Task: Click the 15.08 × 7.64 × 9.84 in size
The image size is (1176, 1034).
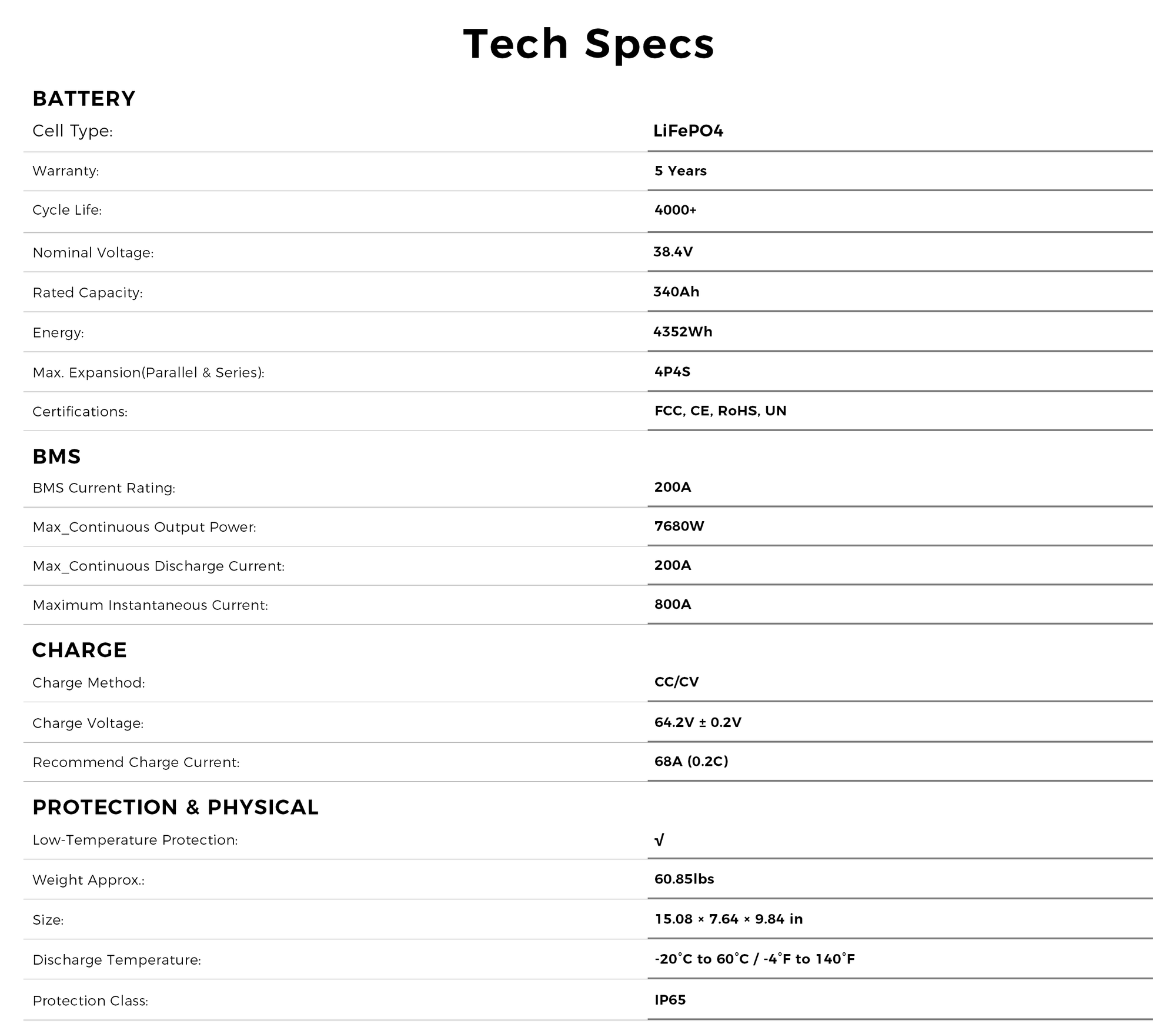Action: click(729, 919)
